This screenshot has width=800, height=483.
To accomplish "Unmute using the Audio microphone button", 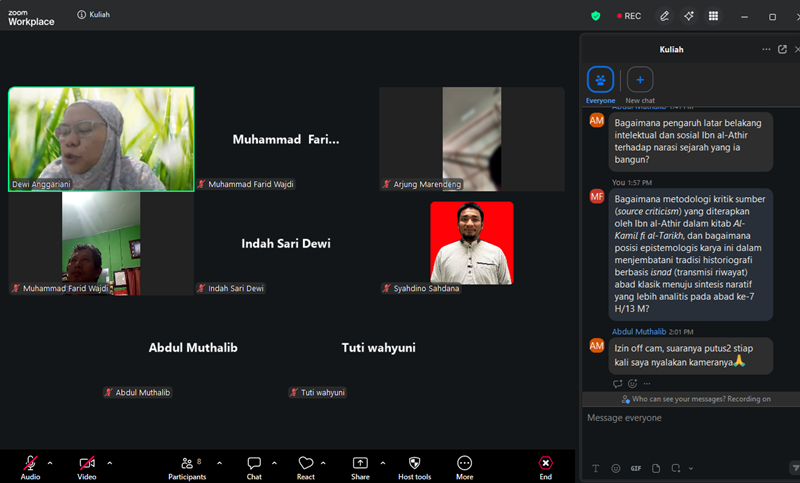I will point(30,467).
